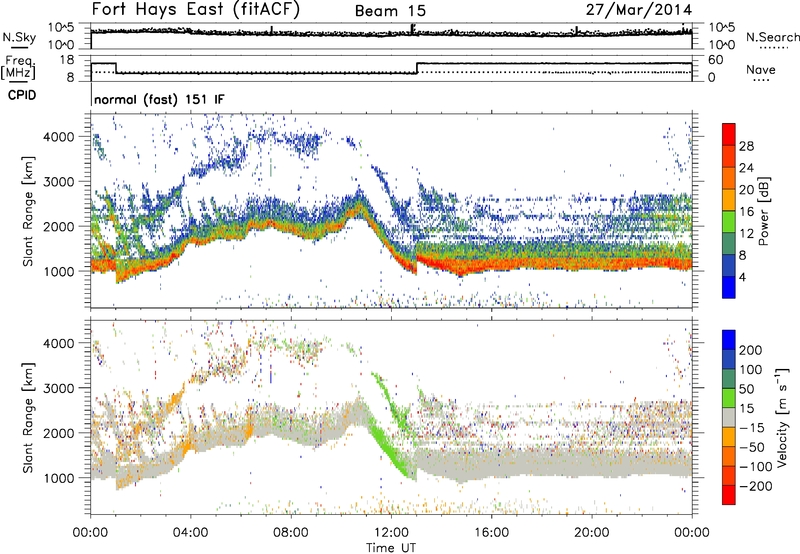The height and width of the screenshot is (554, 800).
Task: Click the '-15' tick on Velocity scale
Action: click(752, 427)
